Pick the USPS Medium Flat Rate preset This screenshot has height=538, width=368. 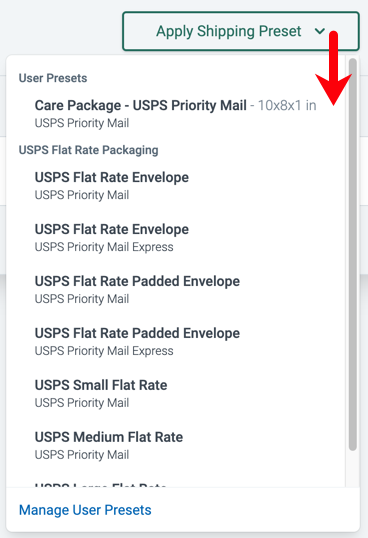point(176,445)
